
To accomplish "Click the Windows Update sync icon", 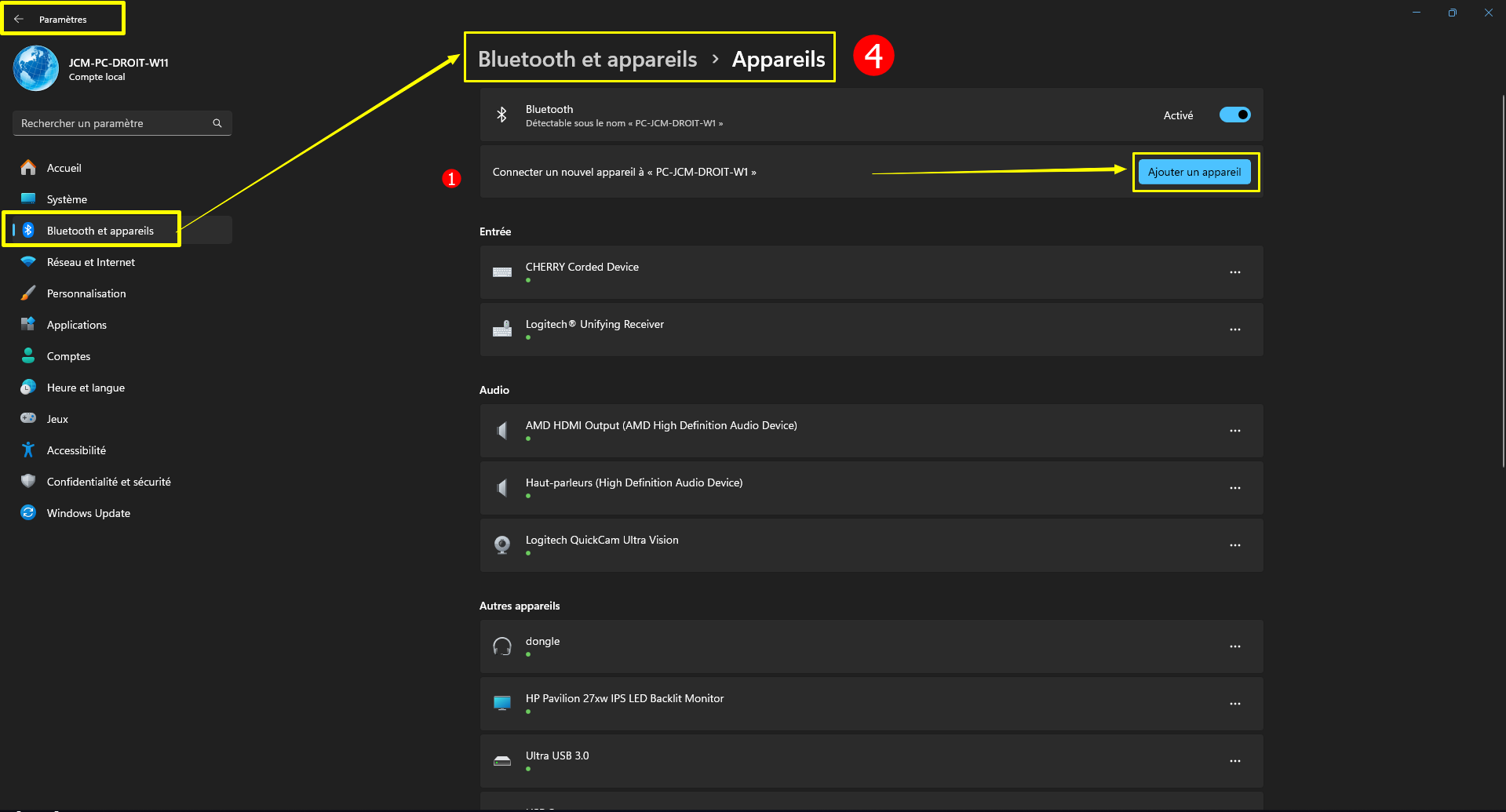I will [28, 513].
